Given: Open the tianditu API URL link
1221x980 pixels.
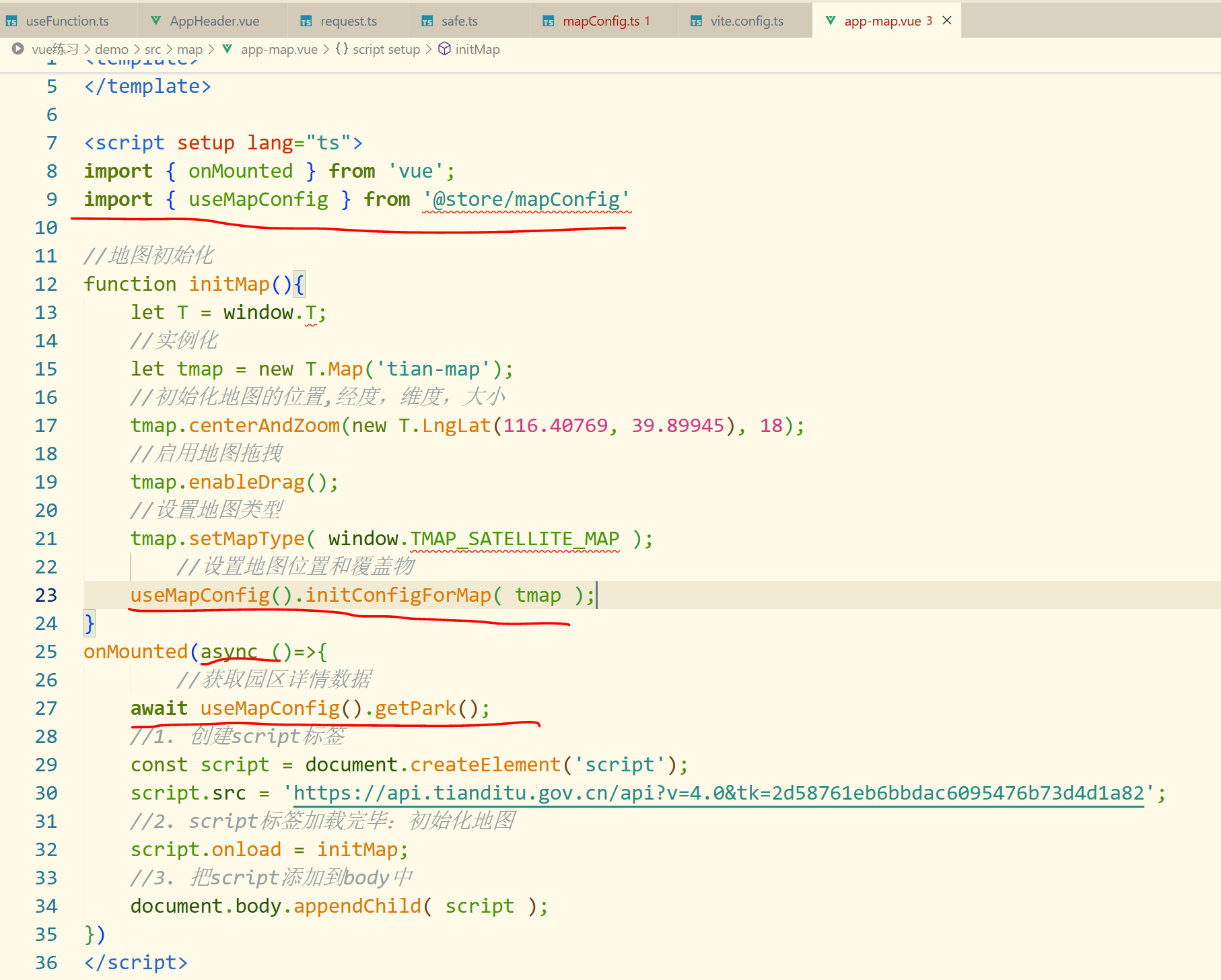Looking at the screenshot, I should (718, 793).
